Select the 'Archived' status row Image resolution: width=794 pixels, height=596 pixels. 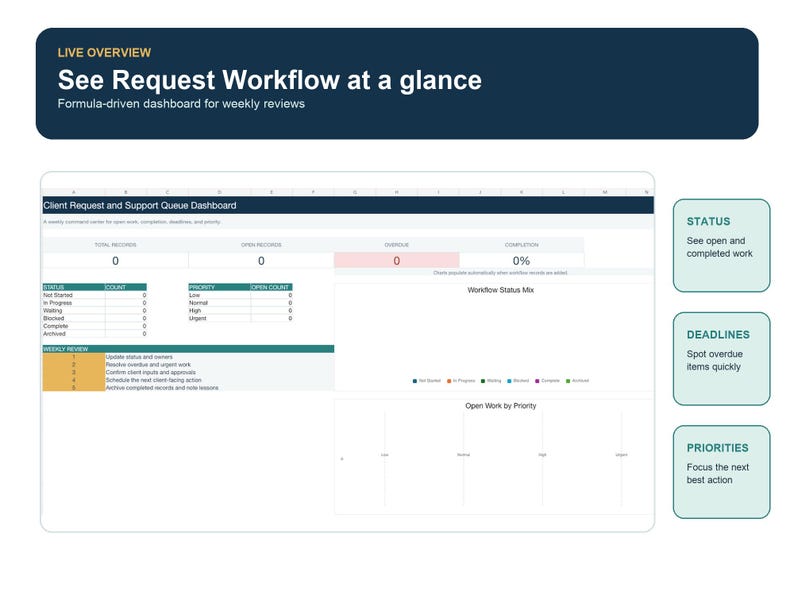coord(95,334)
